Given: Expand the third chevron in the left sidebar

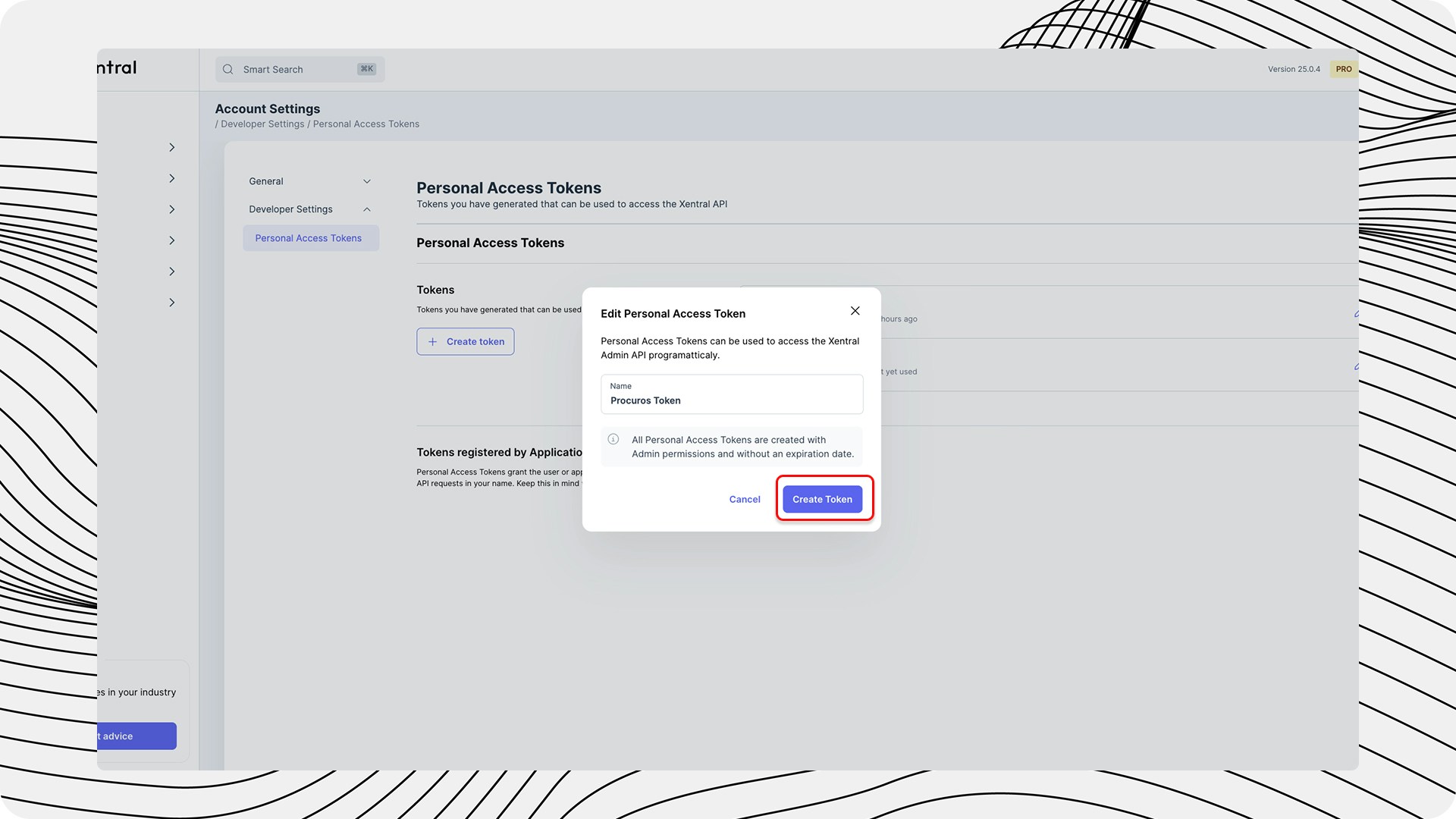Looking at the screenshot, I should click(172, 209).
